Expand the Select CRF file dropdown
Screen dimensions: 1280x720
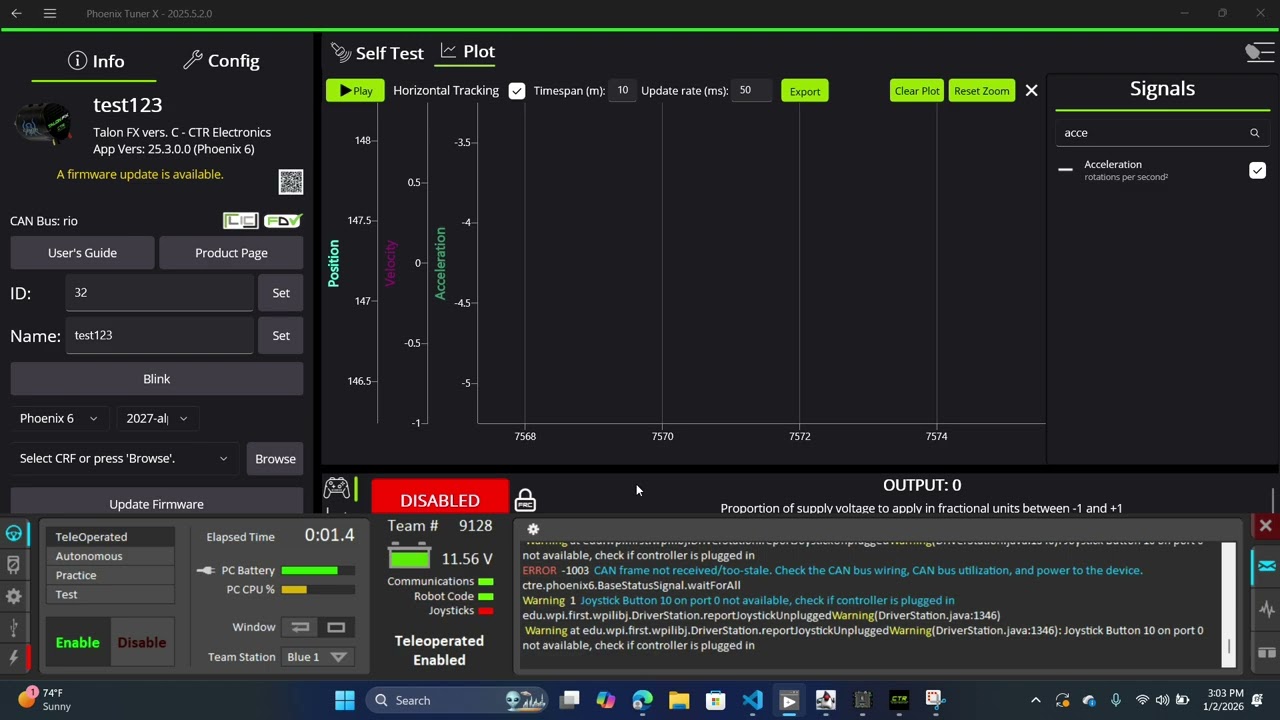tap(124, 459)
